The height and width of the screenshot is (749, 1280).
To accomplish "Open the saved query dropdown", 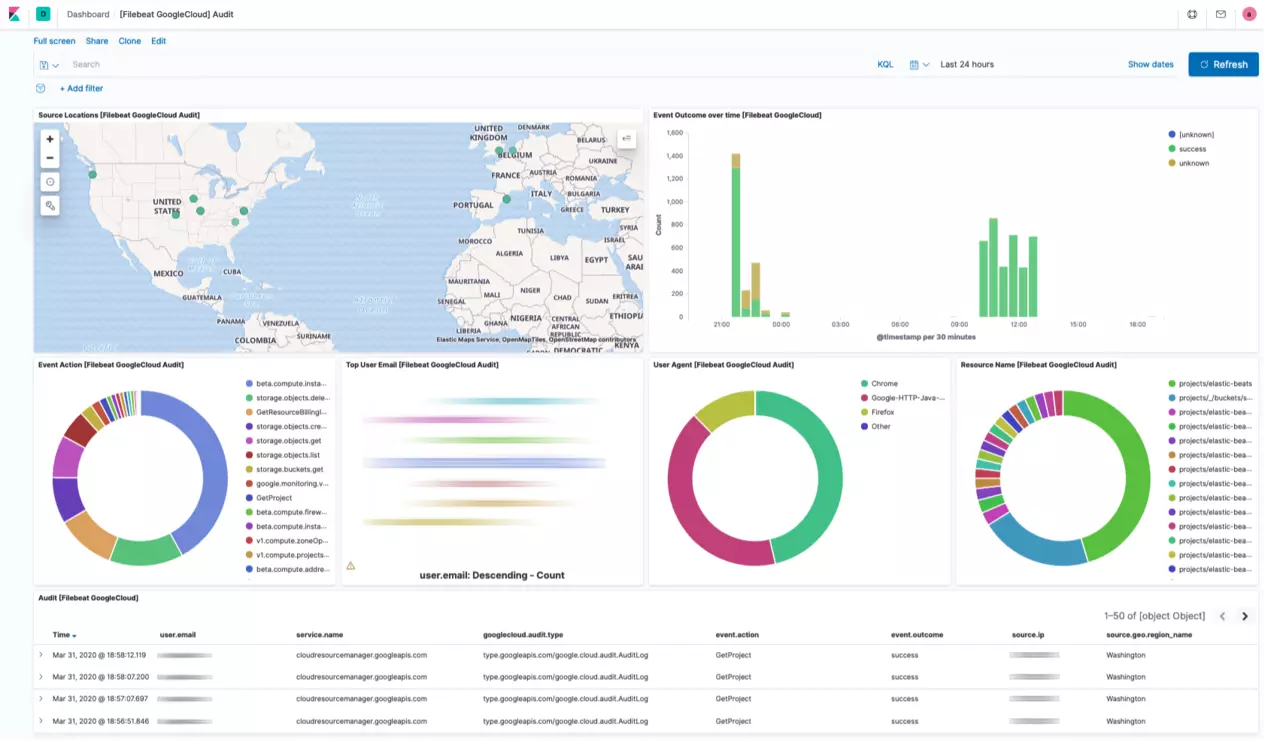I will (48, 65).
